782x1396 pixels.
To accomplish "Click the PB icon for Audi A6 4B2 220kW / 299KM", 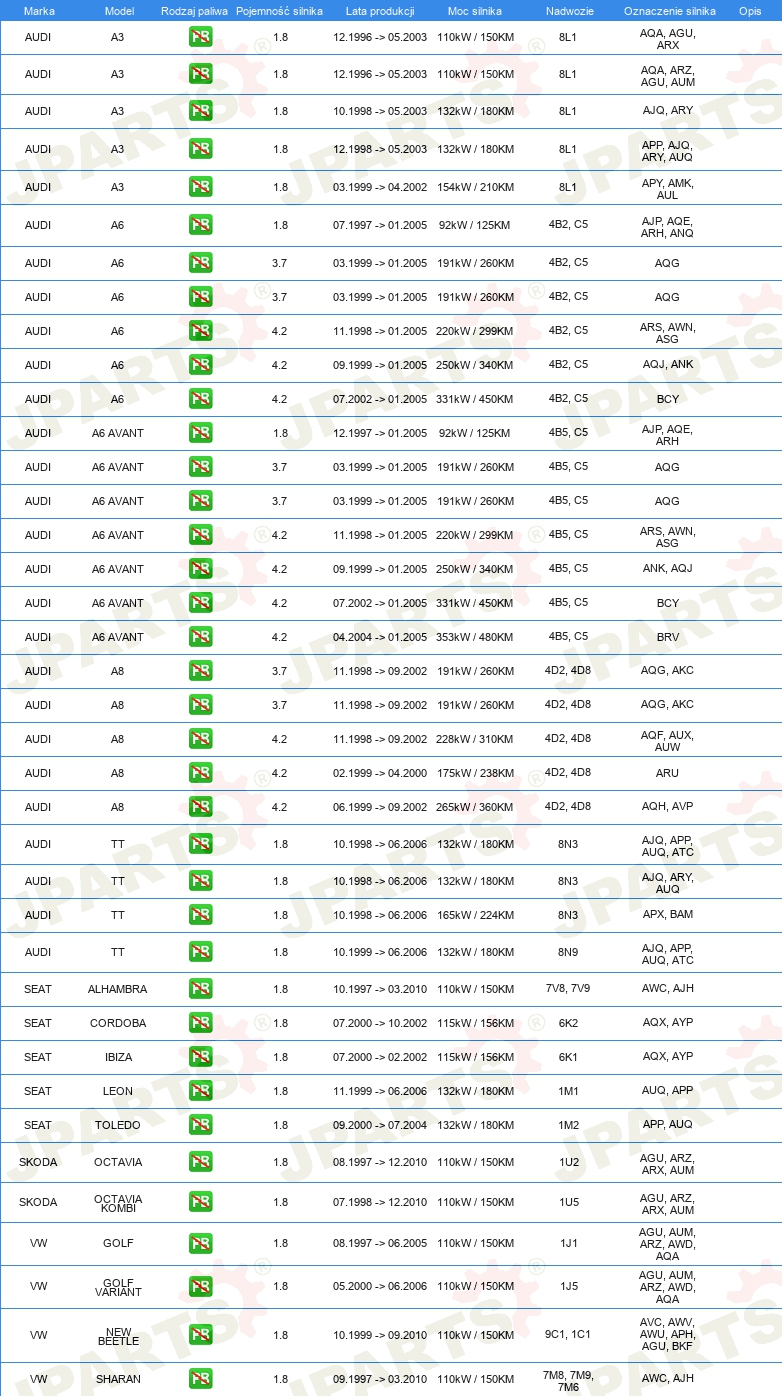I will tap(200, 331).
